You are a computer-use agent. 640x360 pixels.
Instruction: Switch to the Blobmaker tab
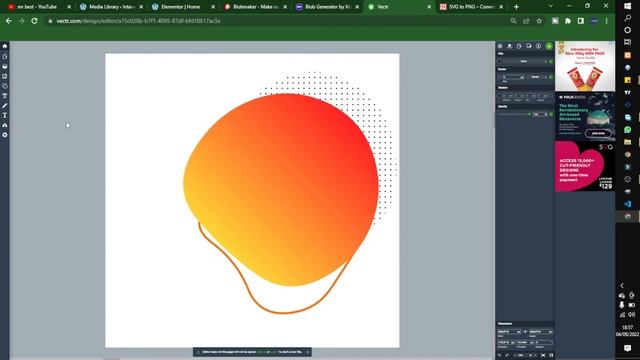click(x=256, y=7)
